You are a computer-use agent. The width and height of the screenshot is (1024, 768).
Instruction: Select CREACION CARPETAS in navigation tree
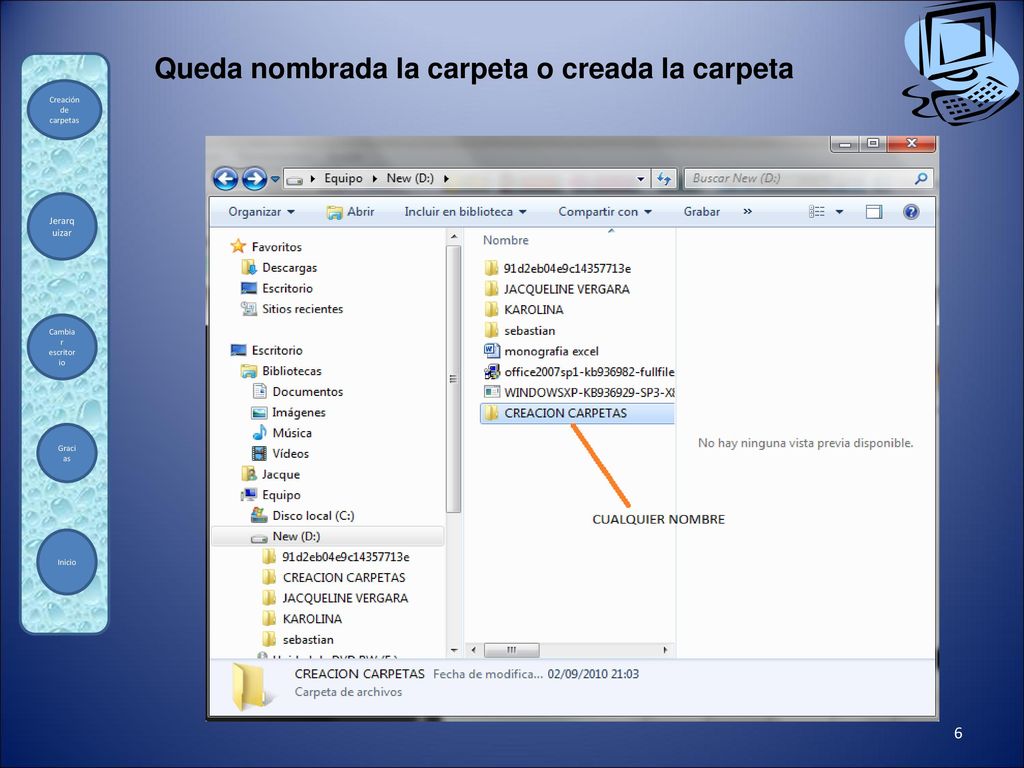tap(334, 577)
